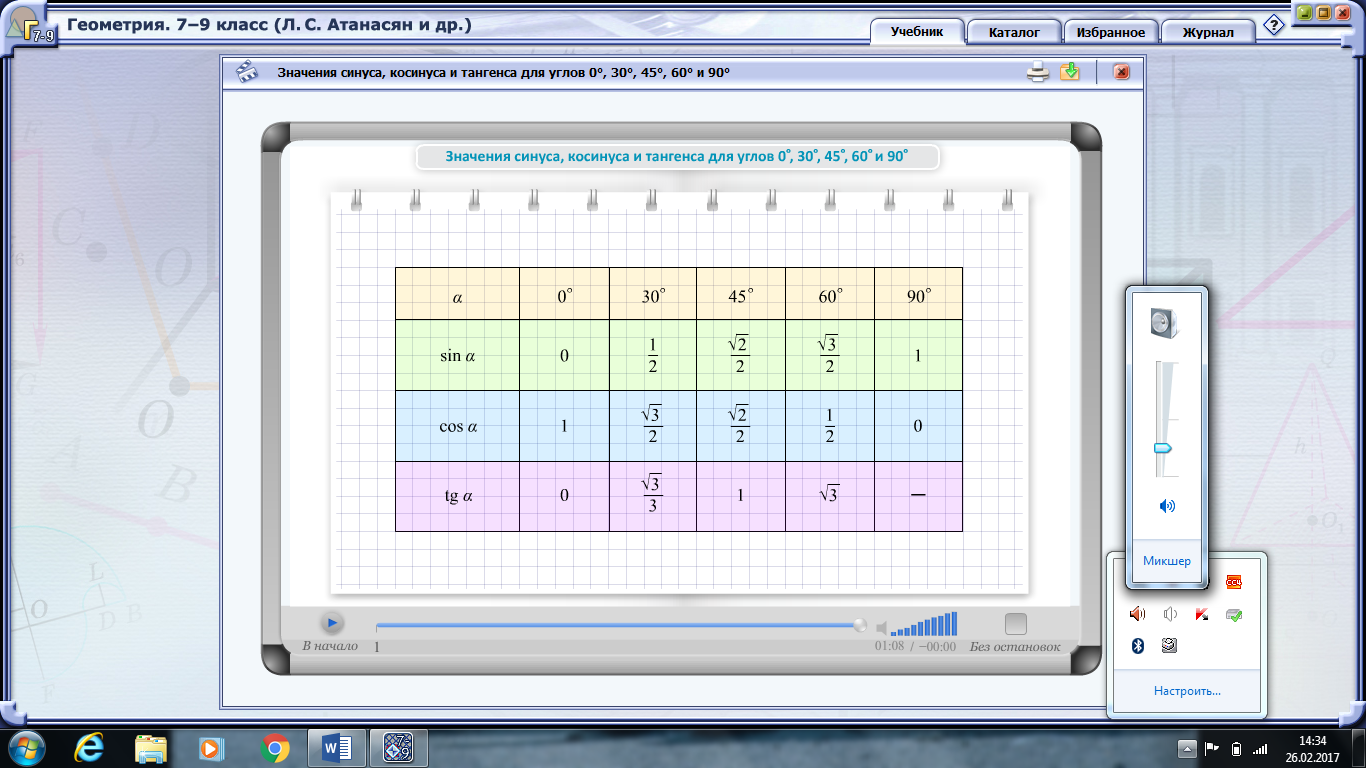Switch to Microsoft Word on taskbar
Image resolution: width=1366 pixels, height=768 pixels.
336,747
